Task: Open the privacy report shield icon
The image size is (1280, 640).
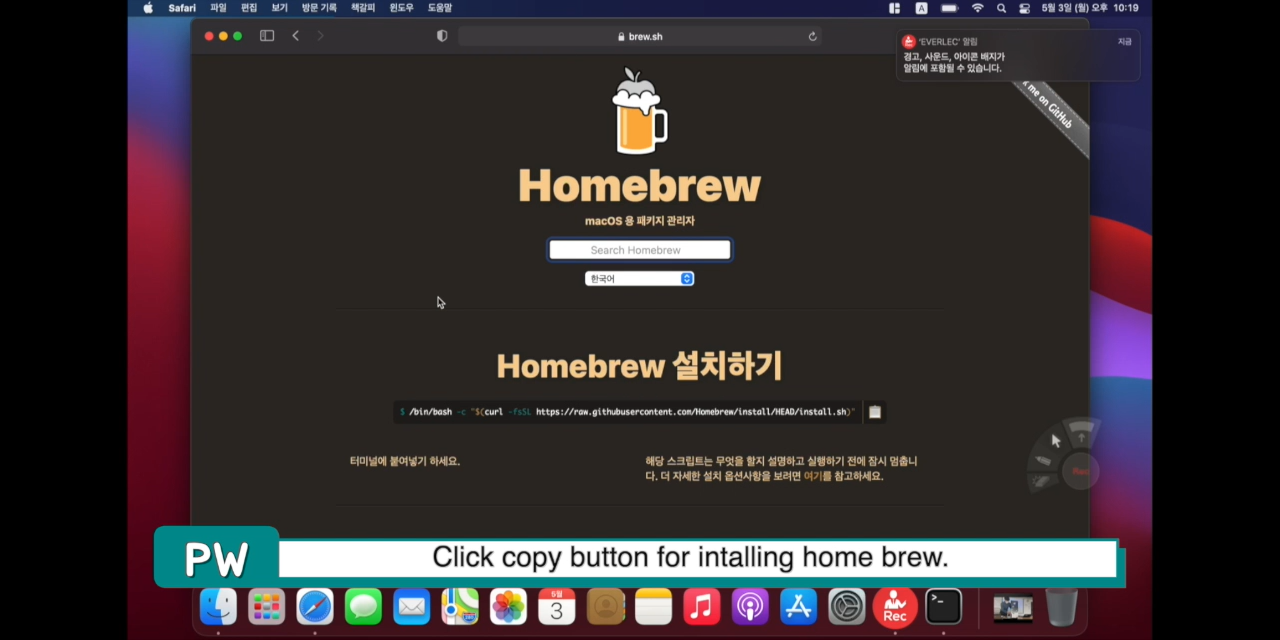Action: (442, 36)
